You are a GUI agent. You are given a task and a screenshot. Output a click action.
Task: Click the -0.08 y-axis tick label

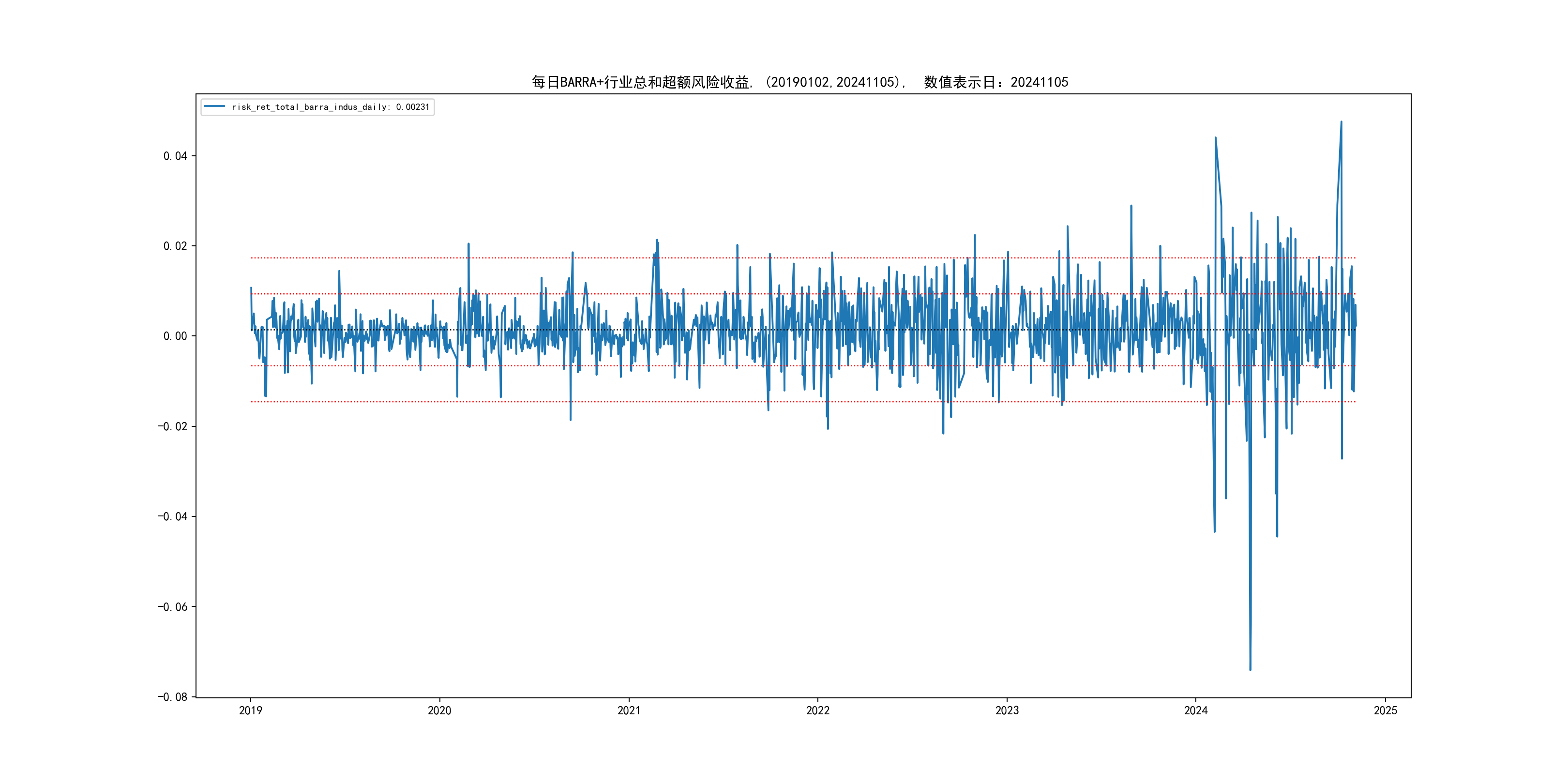173,696
